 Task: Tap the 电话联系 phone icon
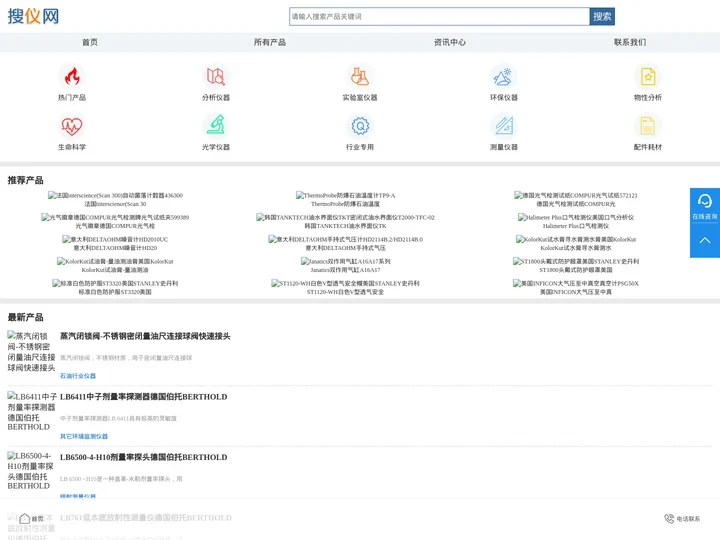[669, 518]
